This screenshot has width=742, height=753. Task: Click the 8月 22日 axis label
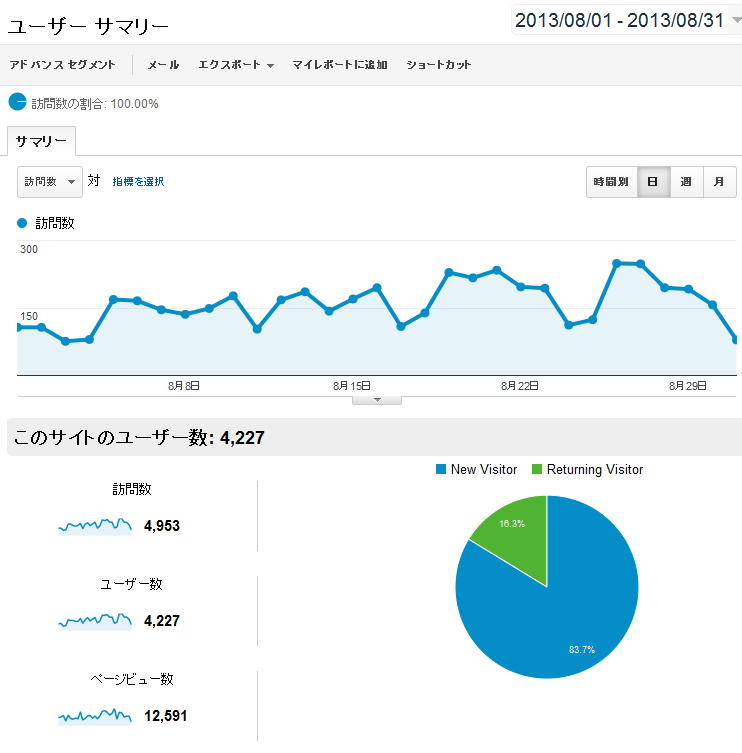(x=520, y=386)
